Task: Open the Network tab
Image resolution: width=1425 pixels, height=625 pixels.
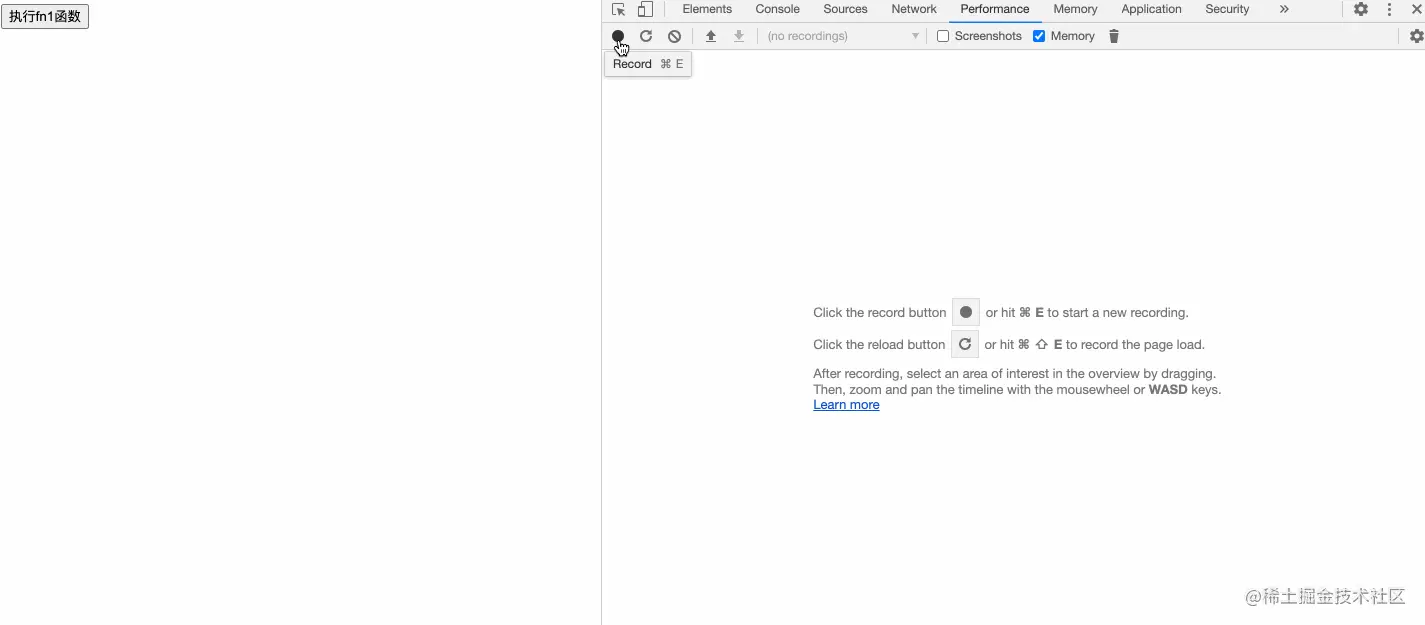Action: (914, 9)
